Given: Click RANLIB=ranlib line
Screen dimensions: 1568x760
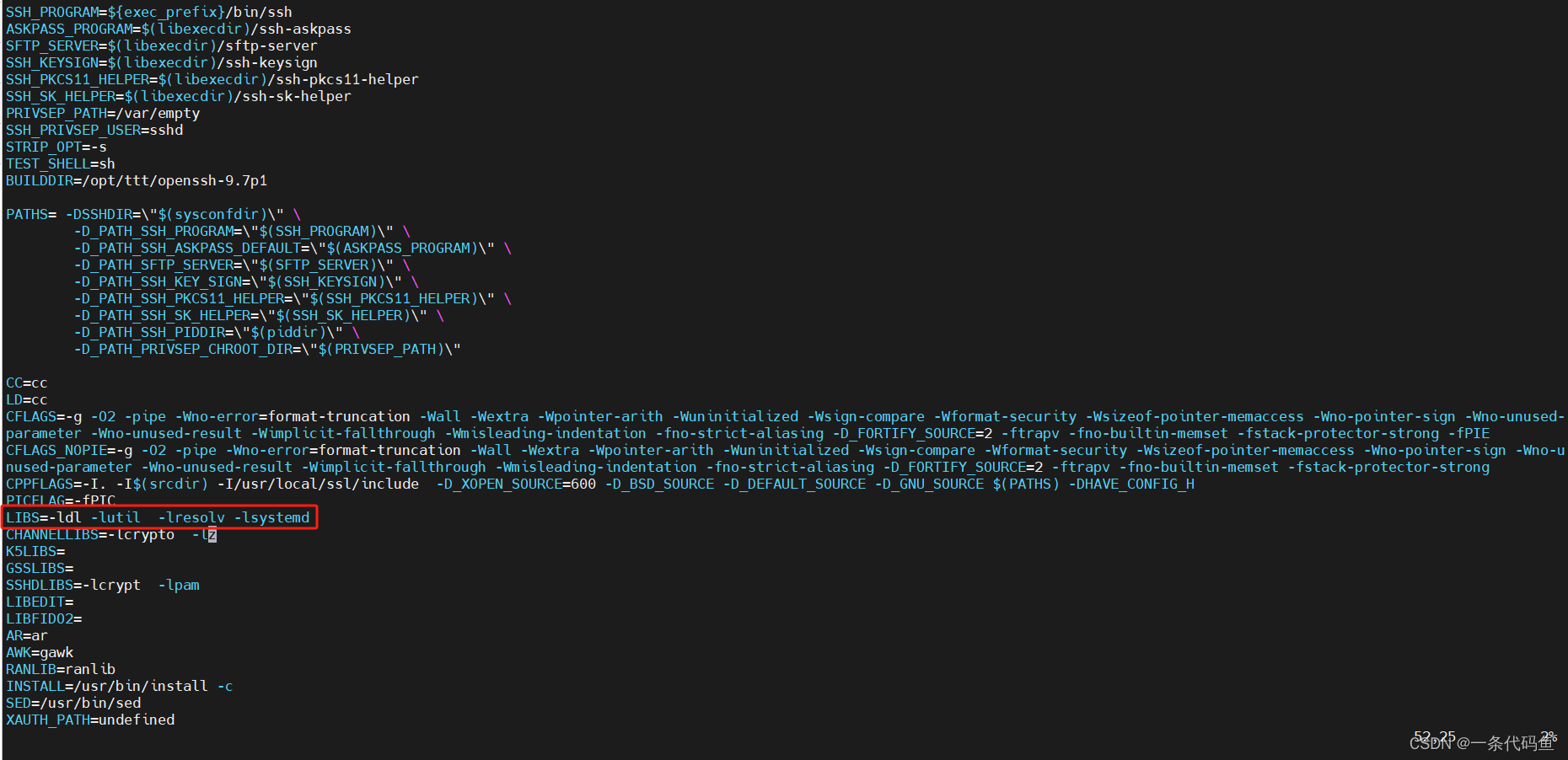Looking at the screenshot, I should tap(61, 669).
